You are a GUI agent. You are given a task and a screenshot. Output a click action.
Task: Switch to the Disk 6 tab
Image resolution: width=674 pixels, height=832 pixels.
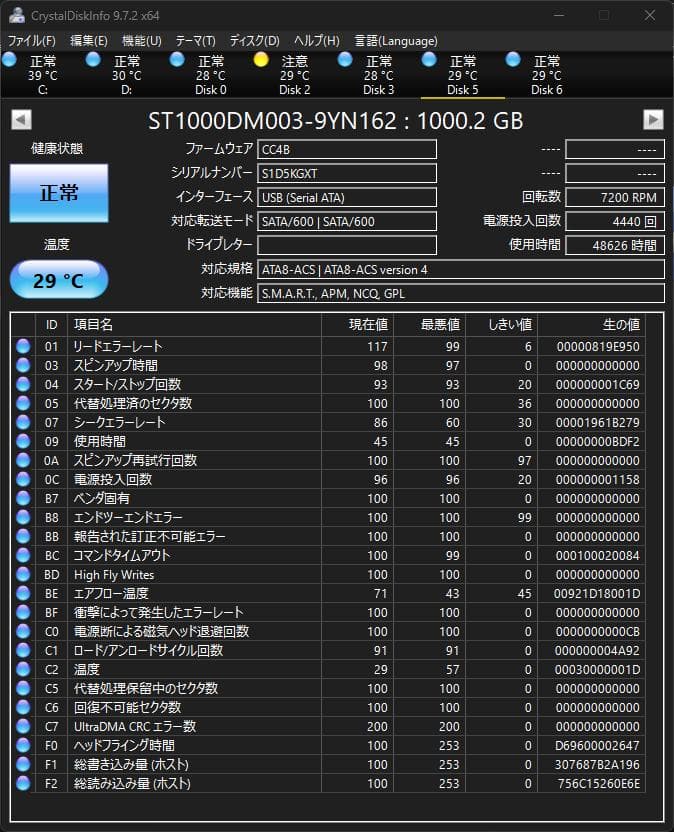pyautogui.click(x=546, y=75)
